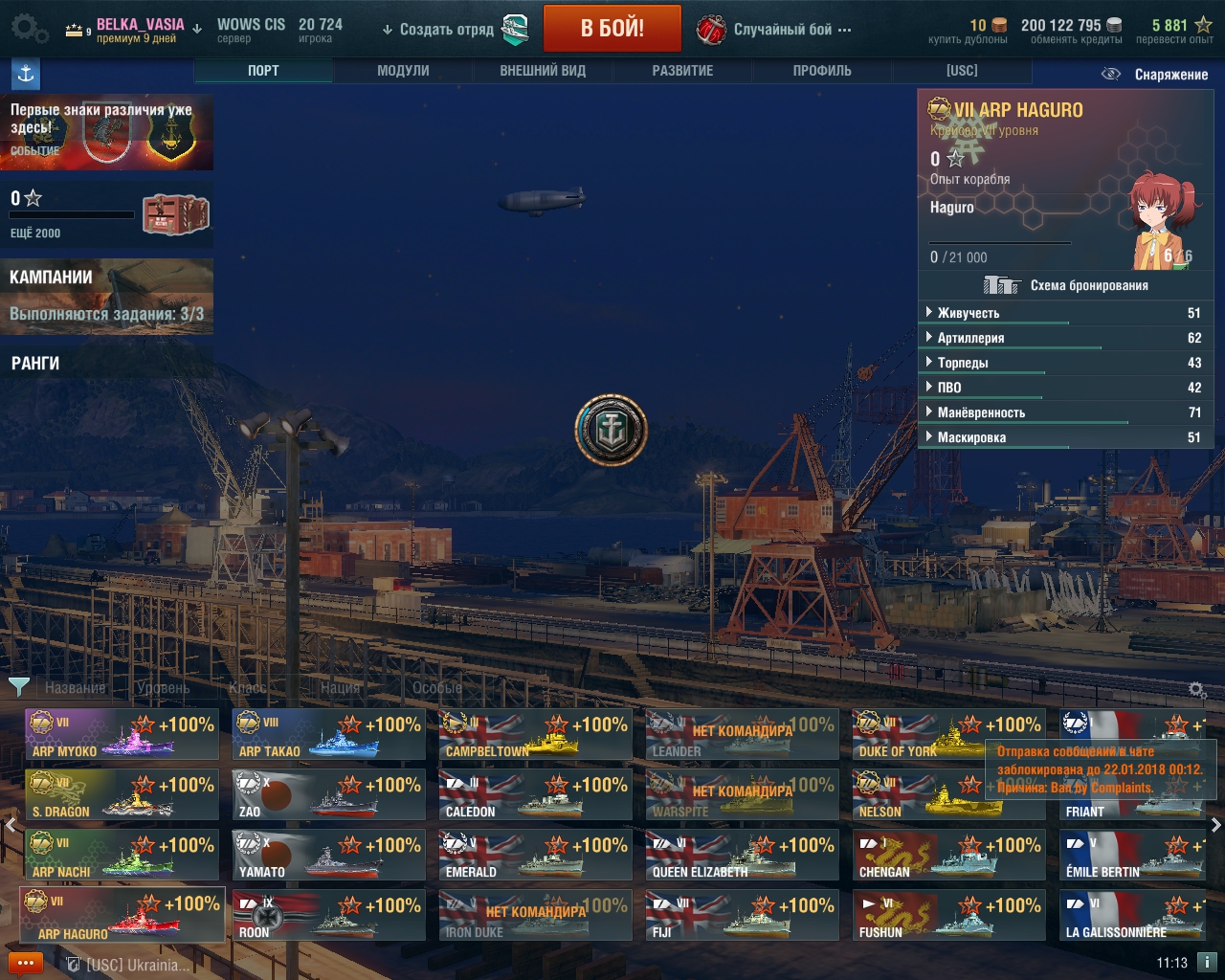1225x980 pixels.
Task: Click the anchor port icon
Action: click(26, 74)
